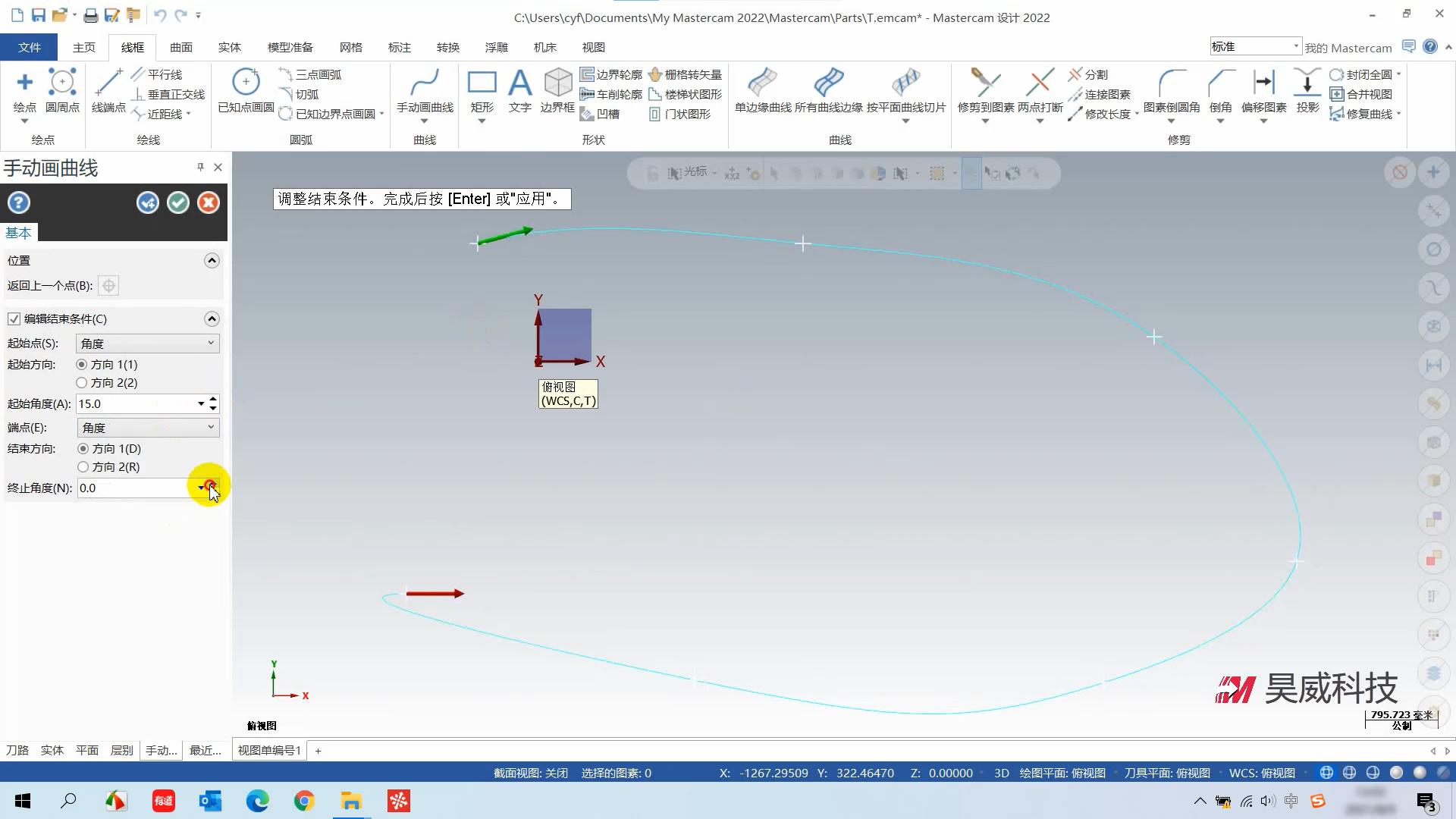Open the 起始点 角度 dropdown
Viewport: 1456px width, 819px height.
tap(148, 344)
